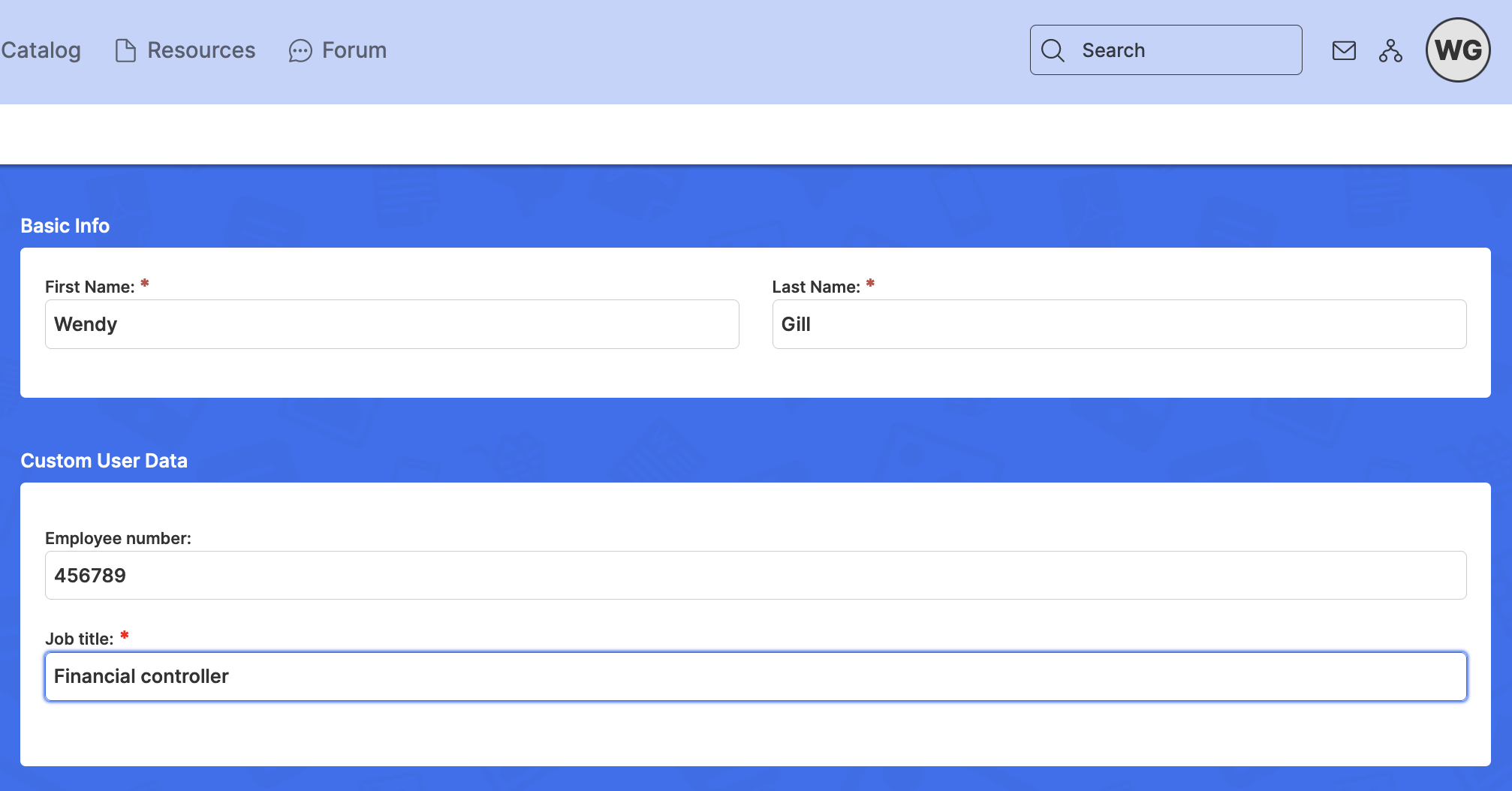Focus the Search input field
1512x791 pixels.
click(x=1166, y=50)
